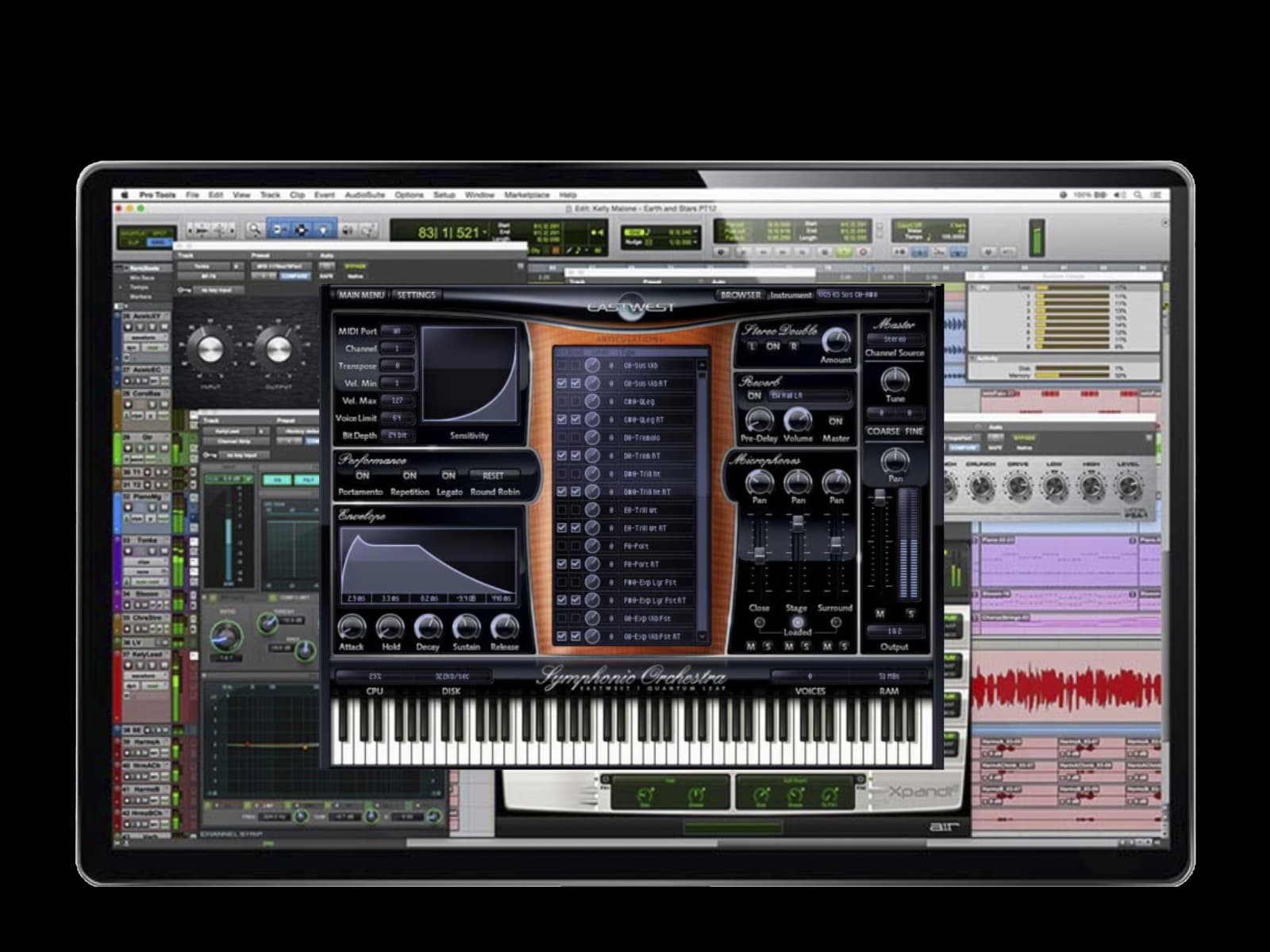Select the Pencil tool in Pro Tools toolbar

pos(369,229)
